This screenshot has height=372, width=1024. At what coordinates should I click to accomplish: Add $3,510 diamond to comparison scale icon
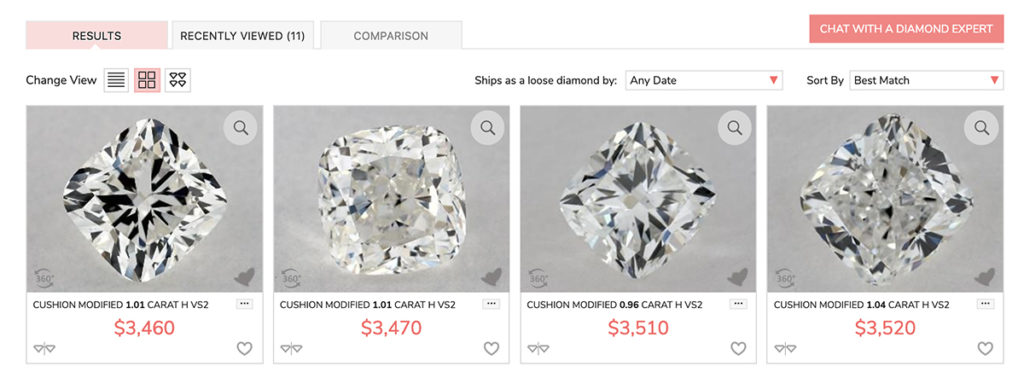[x=538, y=349]
